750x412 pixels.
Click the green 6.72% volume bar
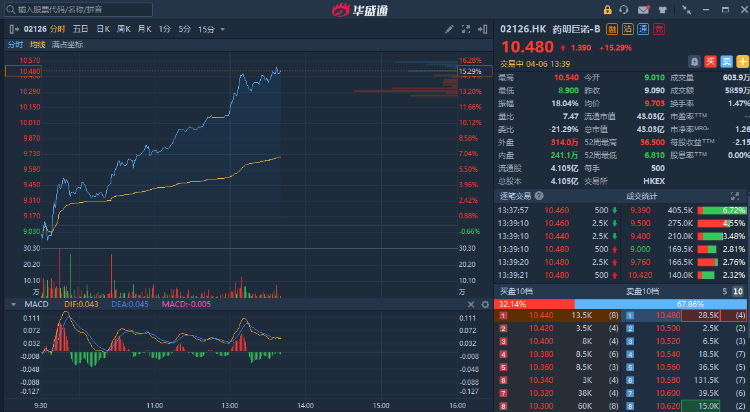722,210
